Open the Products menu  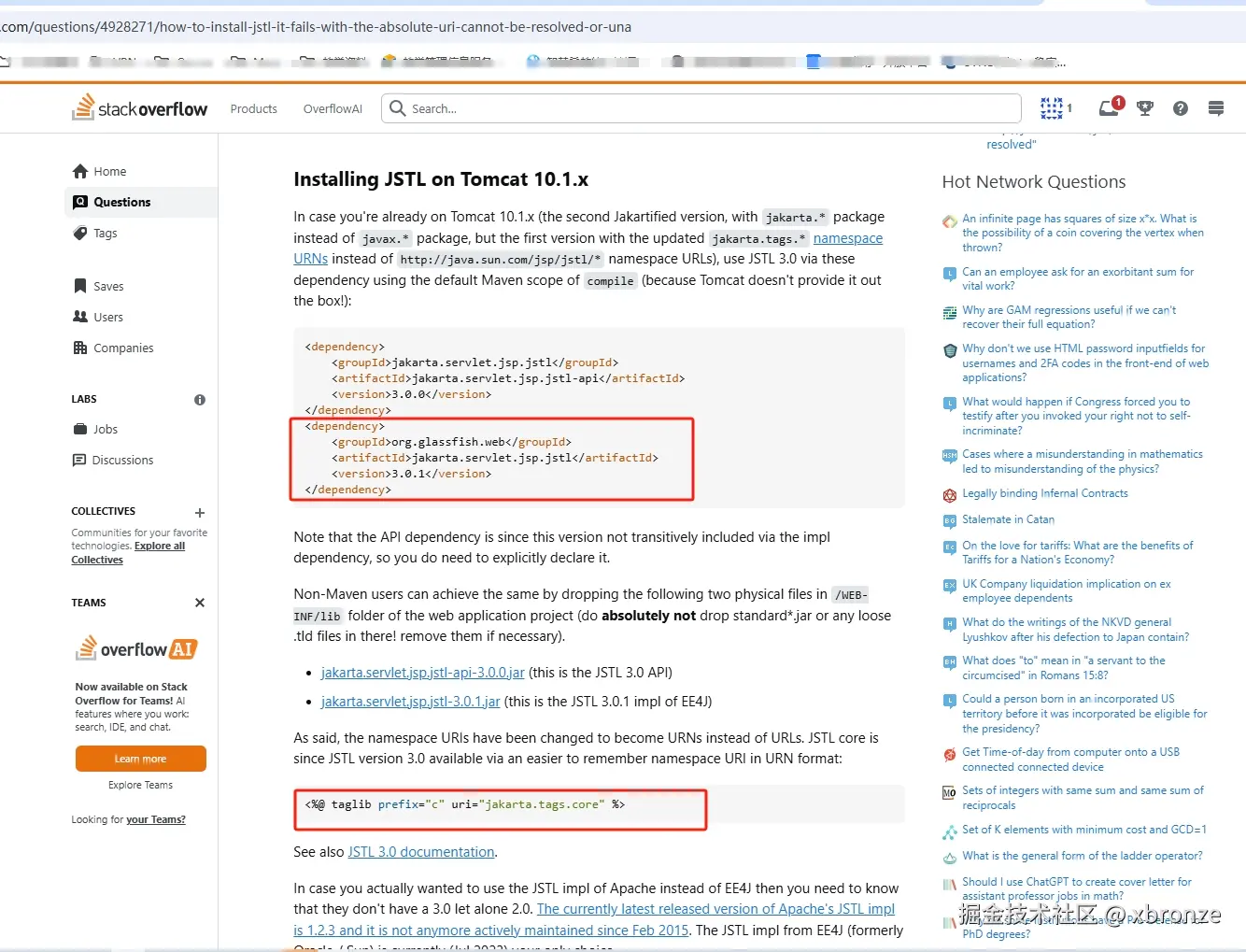click(254, 108)
